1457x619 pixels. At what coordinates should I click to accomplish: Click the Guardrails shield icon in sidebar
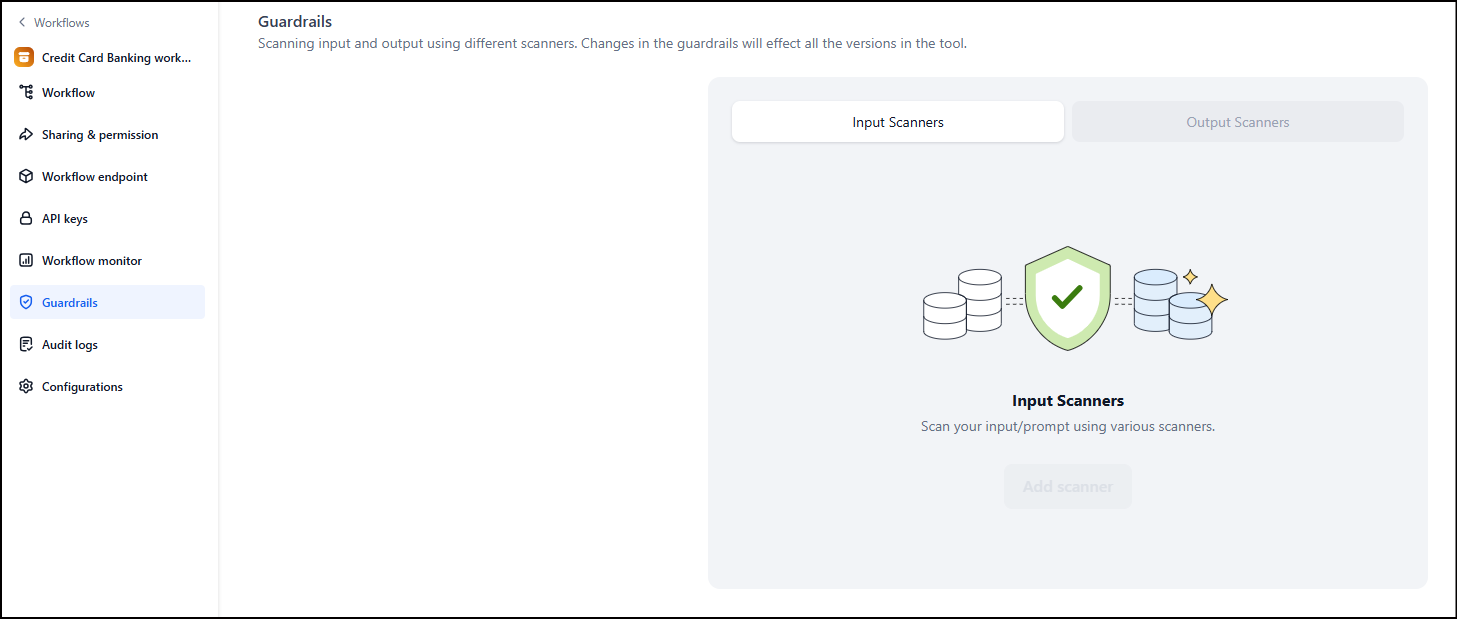[26, 303]
